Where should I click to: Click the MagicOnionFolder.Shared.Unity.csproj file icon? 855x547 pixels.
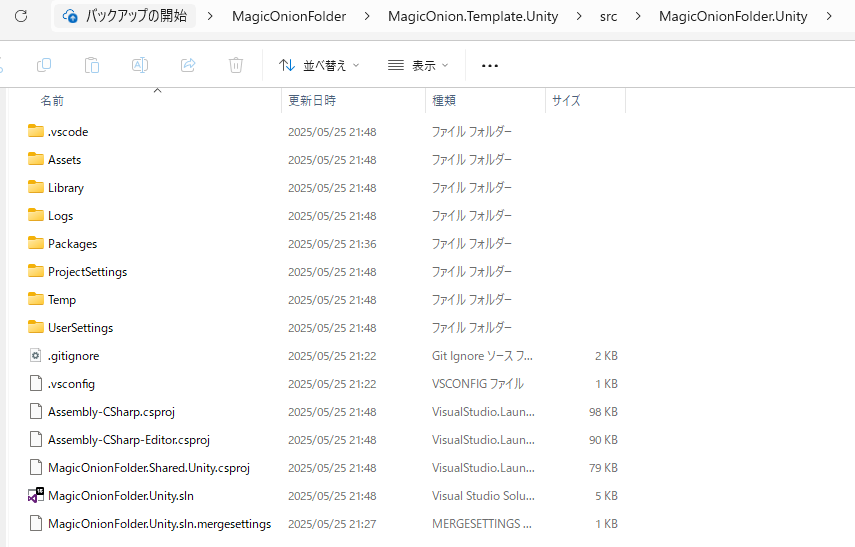tap(35, 467)
